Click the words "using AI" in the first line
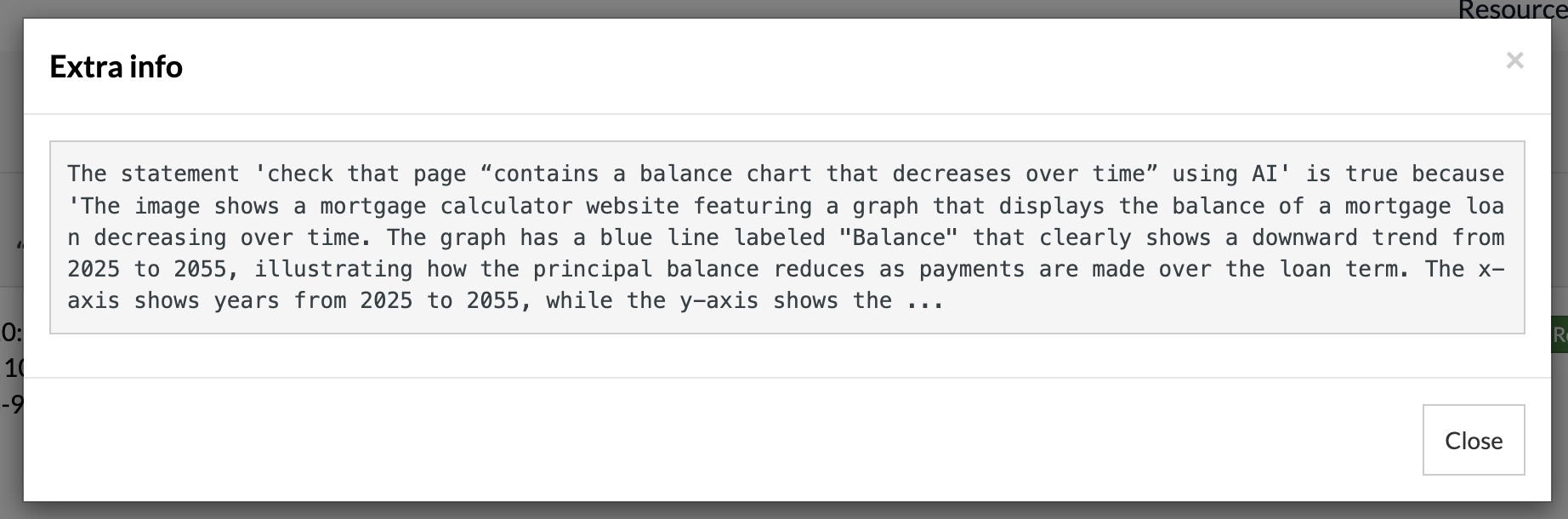 tap(1224, 174)
